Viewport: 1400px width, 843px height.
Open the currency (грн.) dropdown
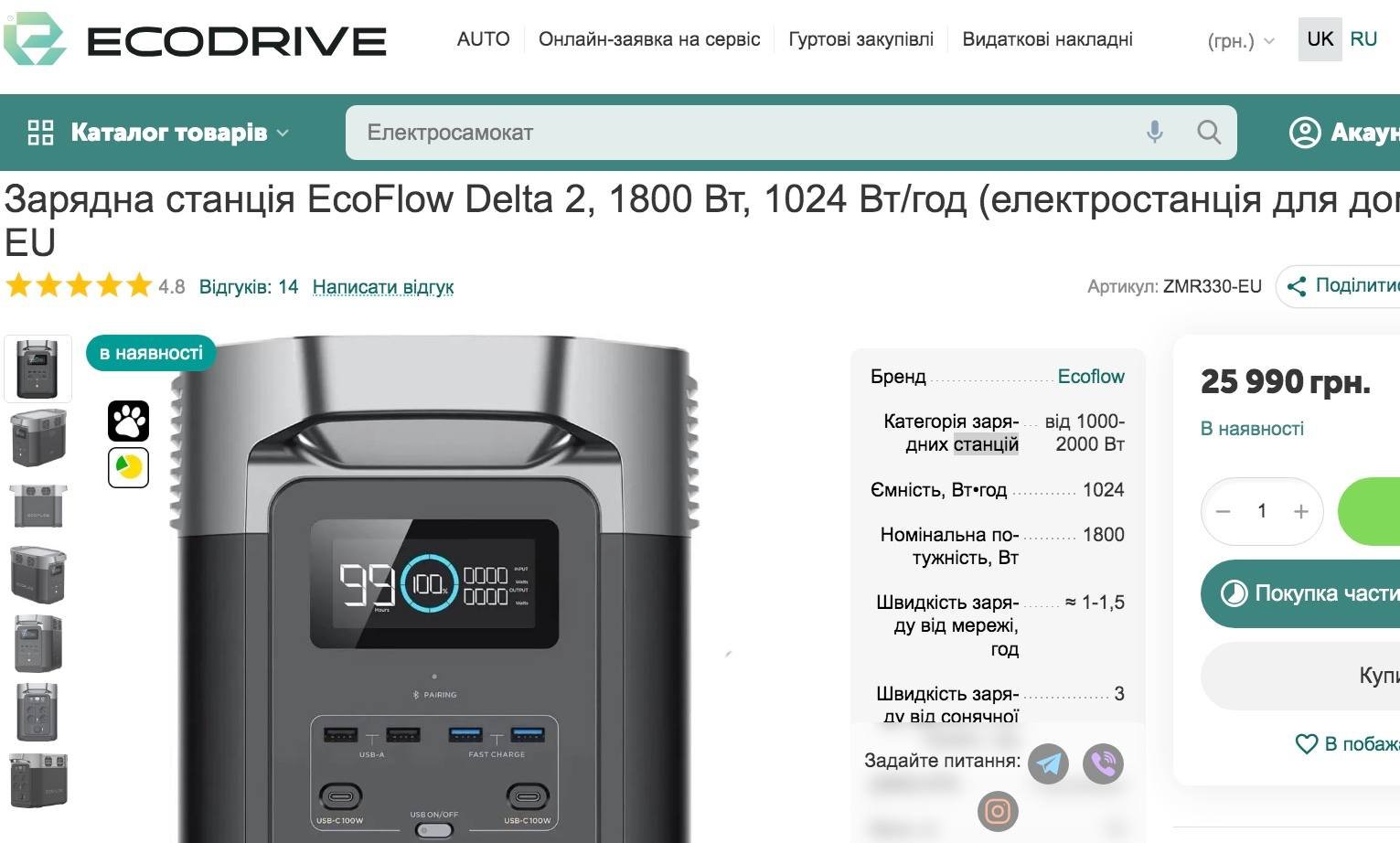[1240, 41]
